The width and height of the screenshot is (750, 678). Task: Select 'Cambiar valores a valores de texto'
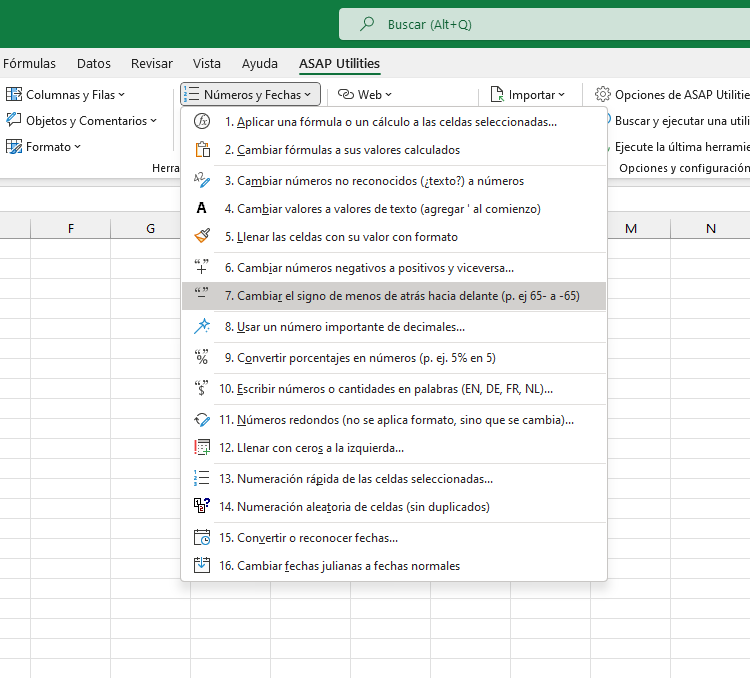point(394,209)
